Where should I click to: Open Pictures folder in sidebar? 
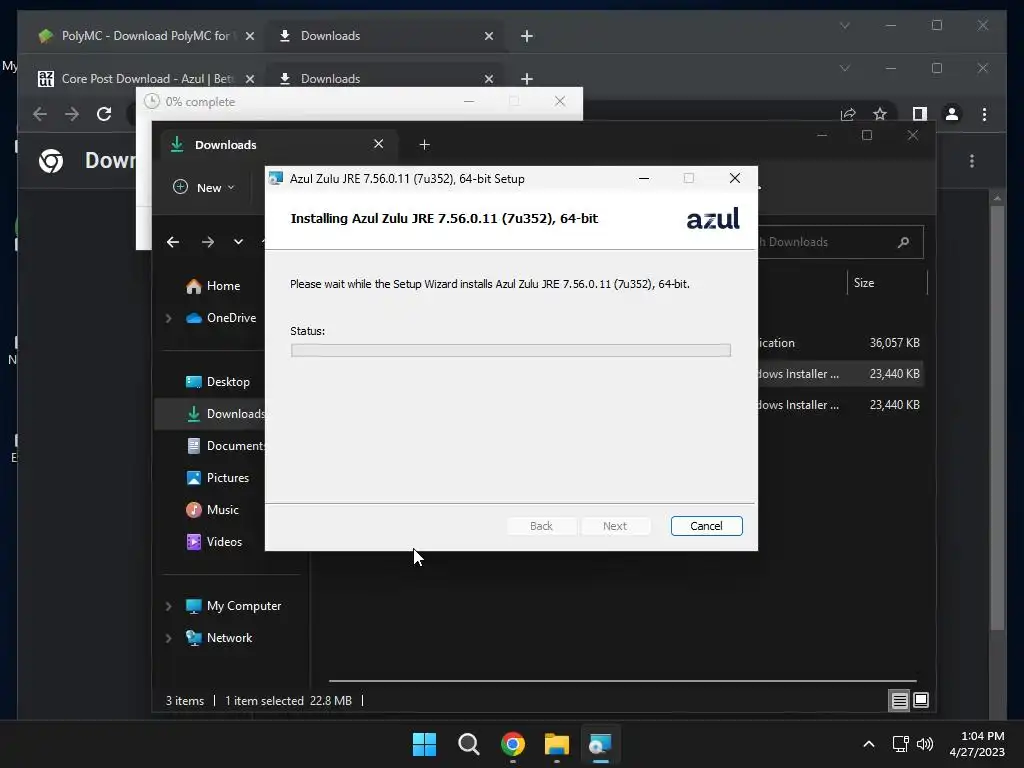coord(217,478)
